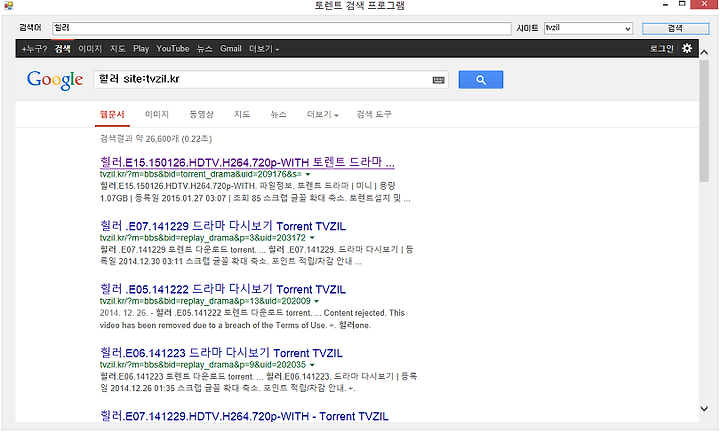Open Play in the black bar
This screenshot has height=432, width=720.
pos(141,49)
